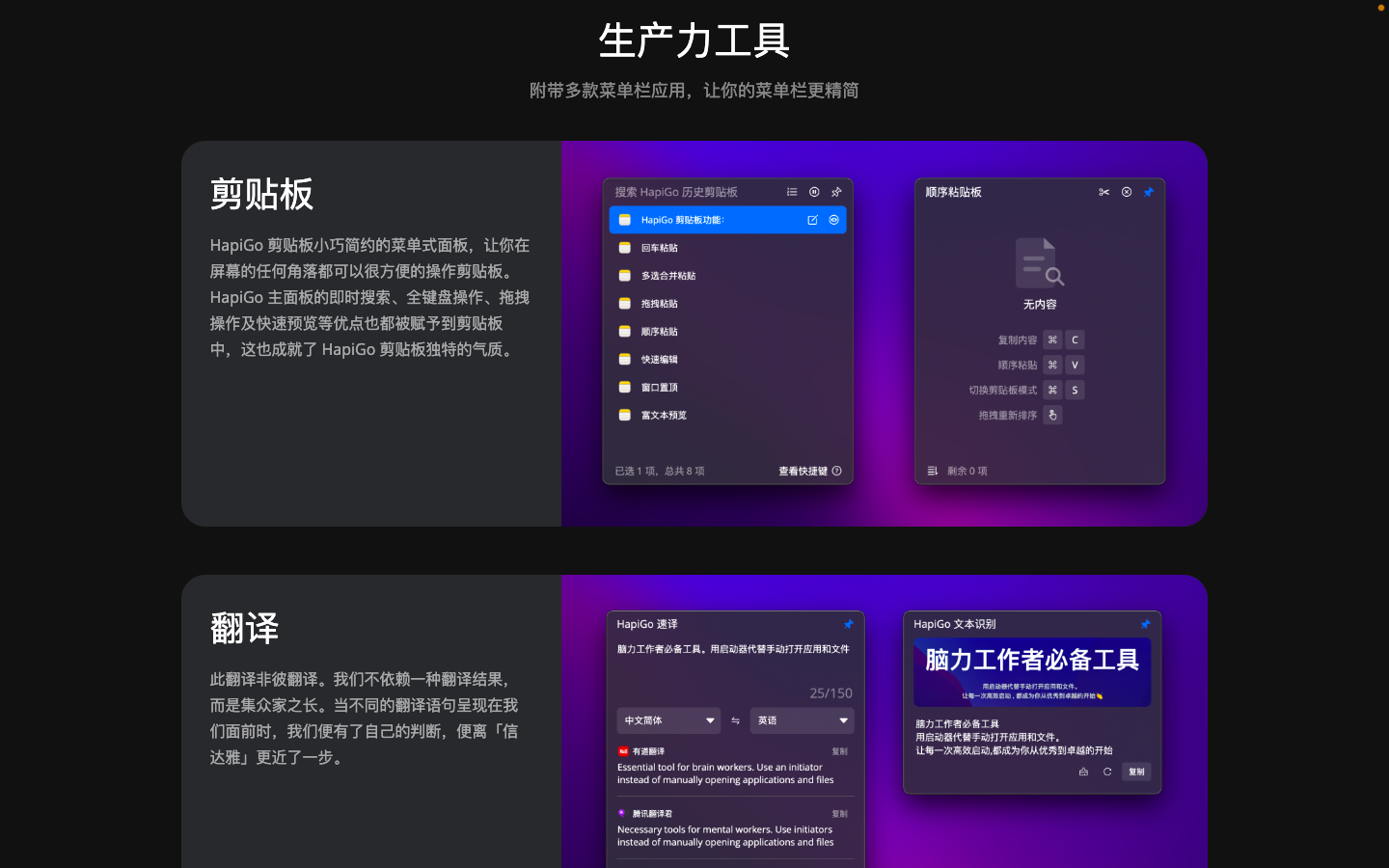Click the 翻译 section heading
This screenshot has width=1389, height=868.
pyautogui.click(x=244, y=628)
